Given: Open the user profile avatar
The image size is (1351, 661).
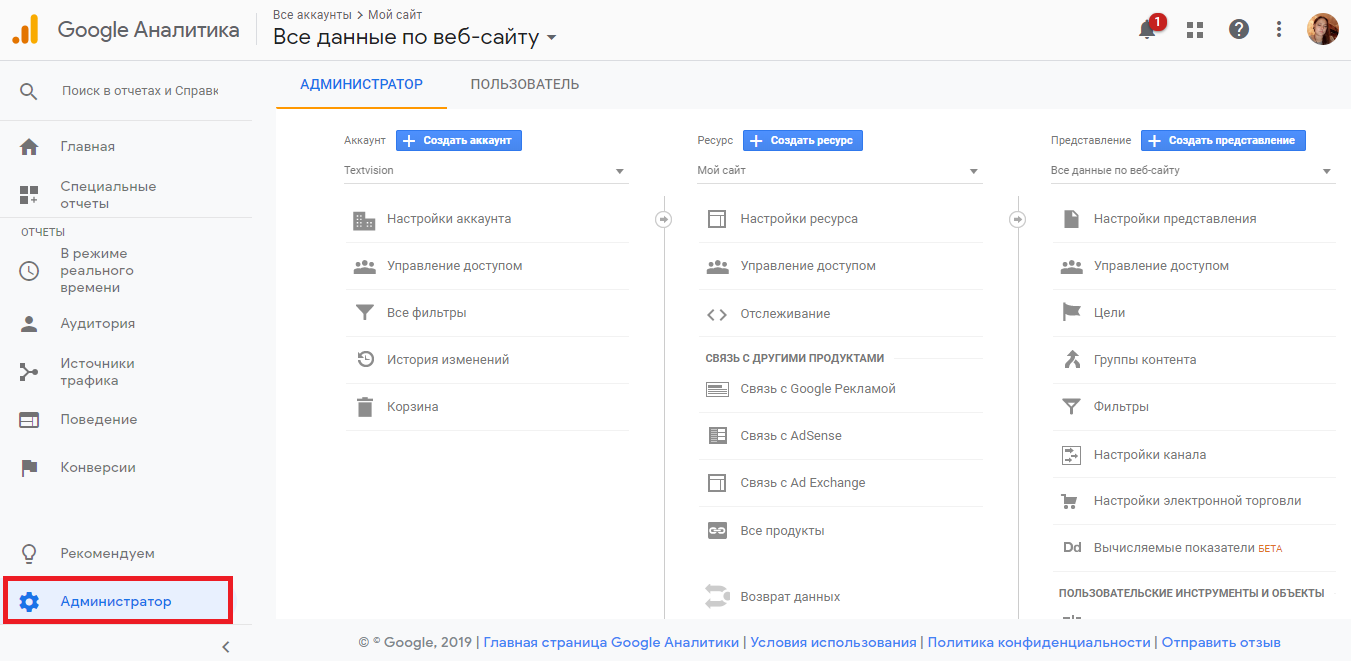Looking at the screenshot, I should coord(1323,29).
